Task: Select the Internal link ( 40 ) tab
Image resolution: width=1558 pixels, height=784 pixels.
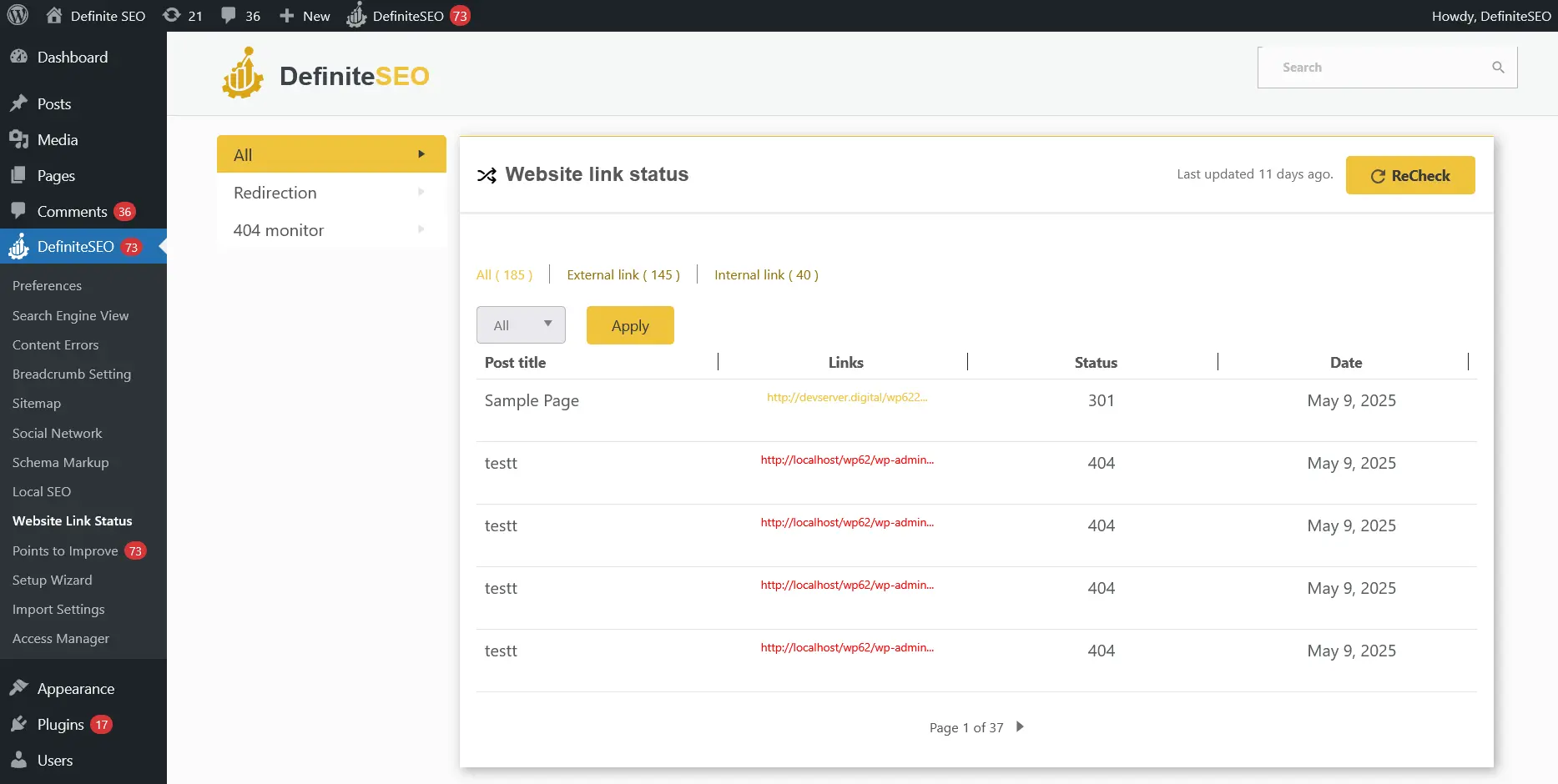Action: (766, 274)
